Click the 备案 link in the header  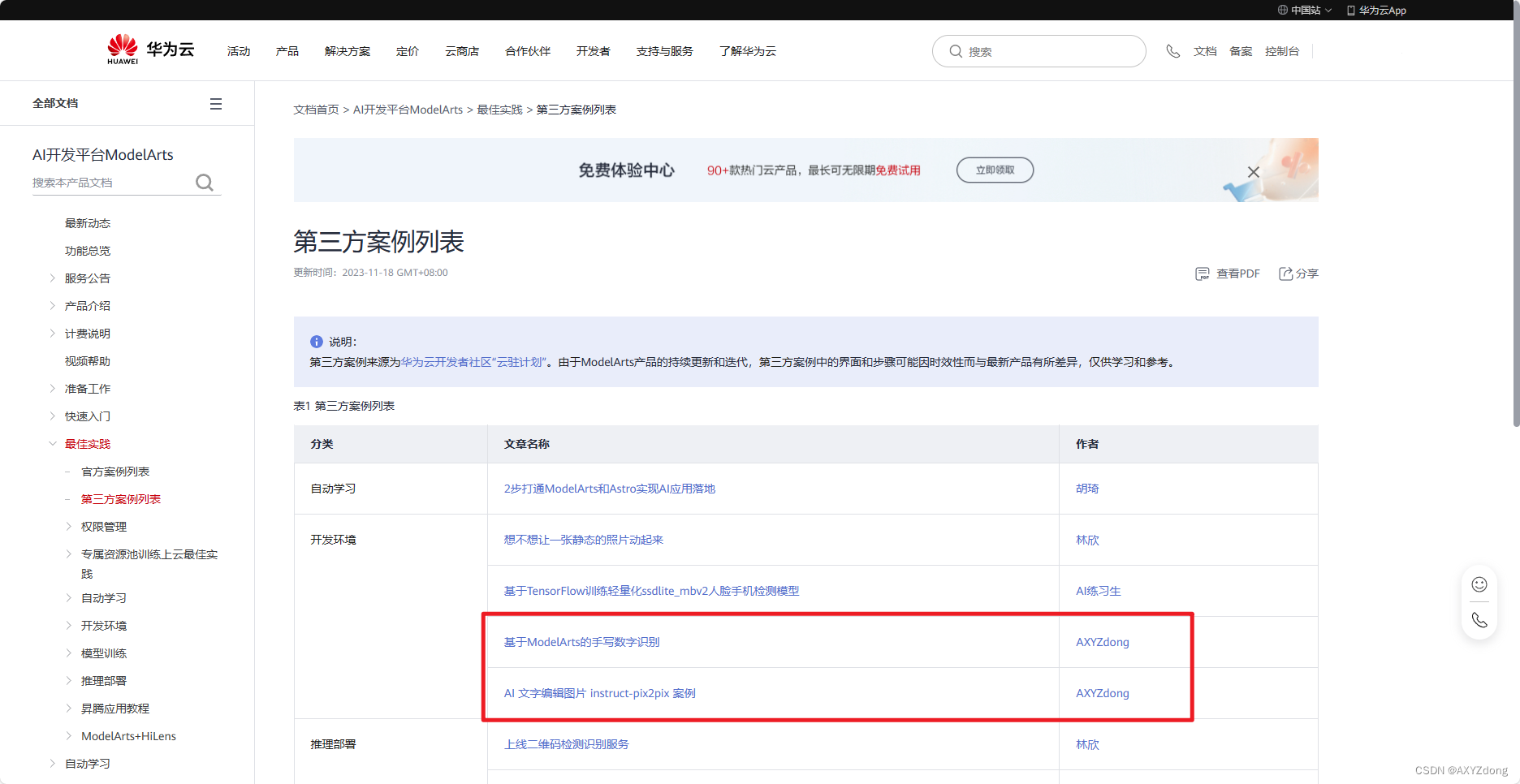(x=1241, y=51)
